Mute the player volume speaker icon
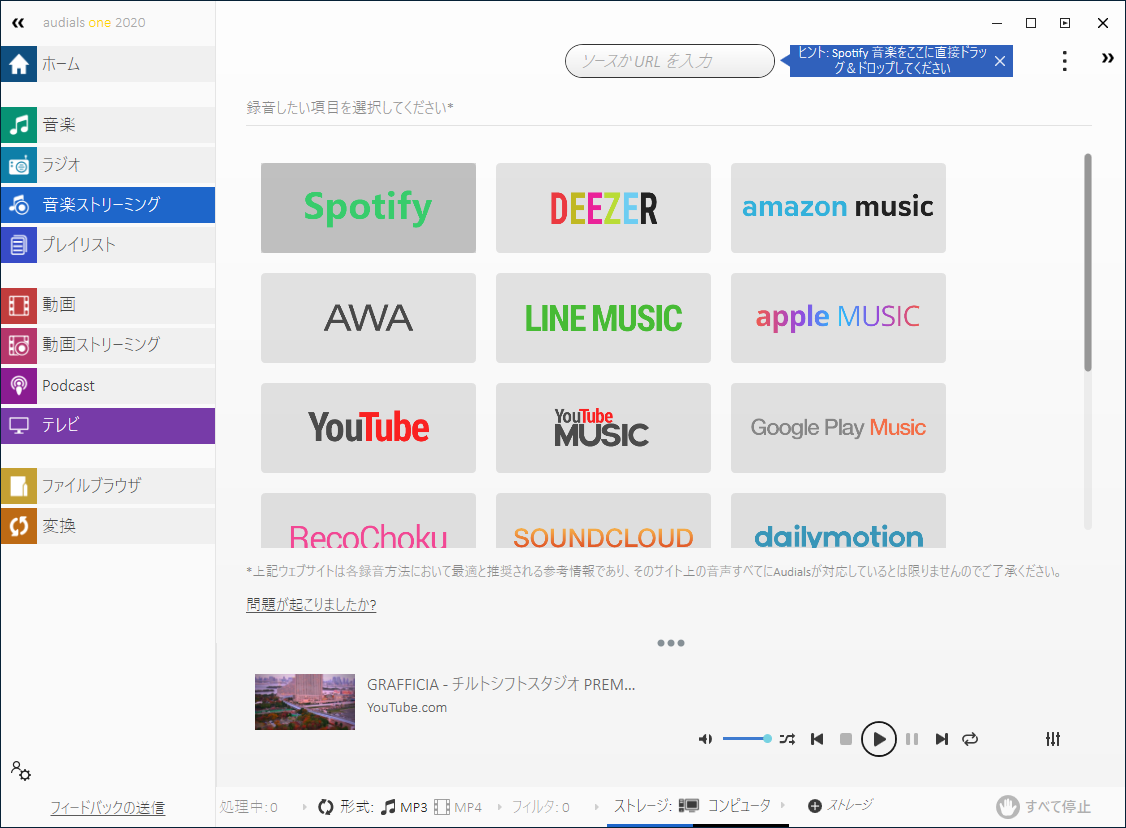Image resolution: width=1126 pixels, height=828 pixels. (x=705, y=739)
